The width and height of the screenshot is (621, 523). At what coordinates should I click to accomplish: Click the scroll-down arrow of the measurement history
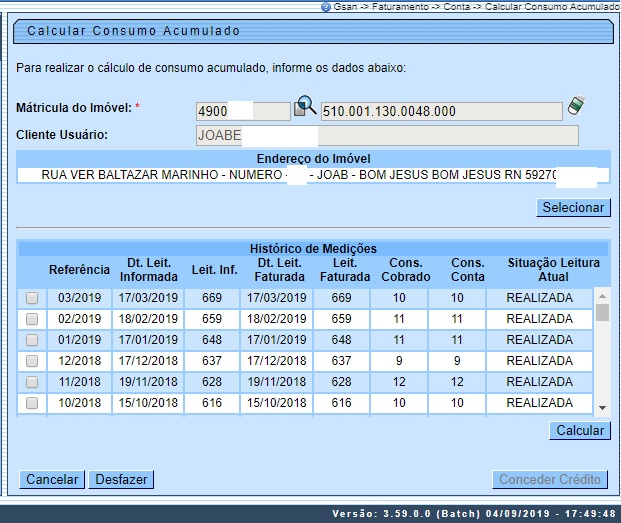602,408
